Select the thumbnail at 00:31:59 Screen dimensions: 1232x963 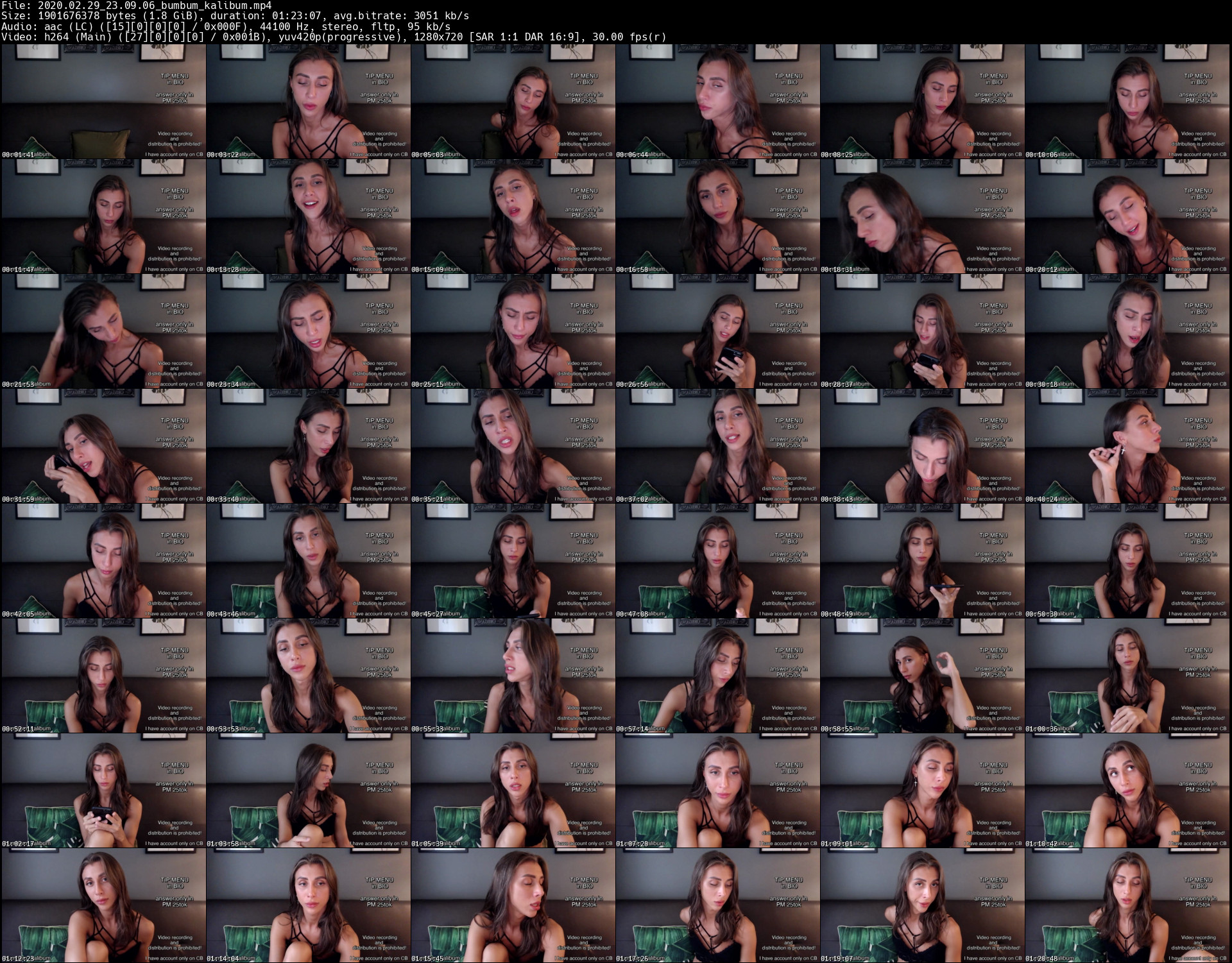coord(103,446)
